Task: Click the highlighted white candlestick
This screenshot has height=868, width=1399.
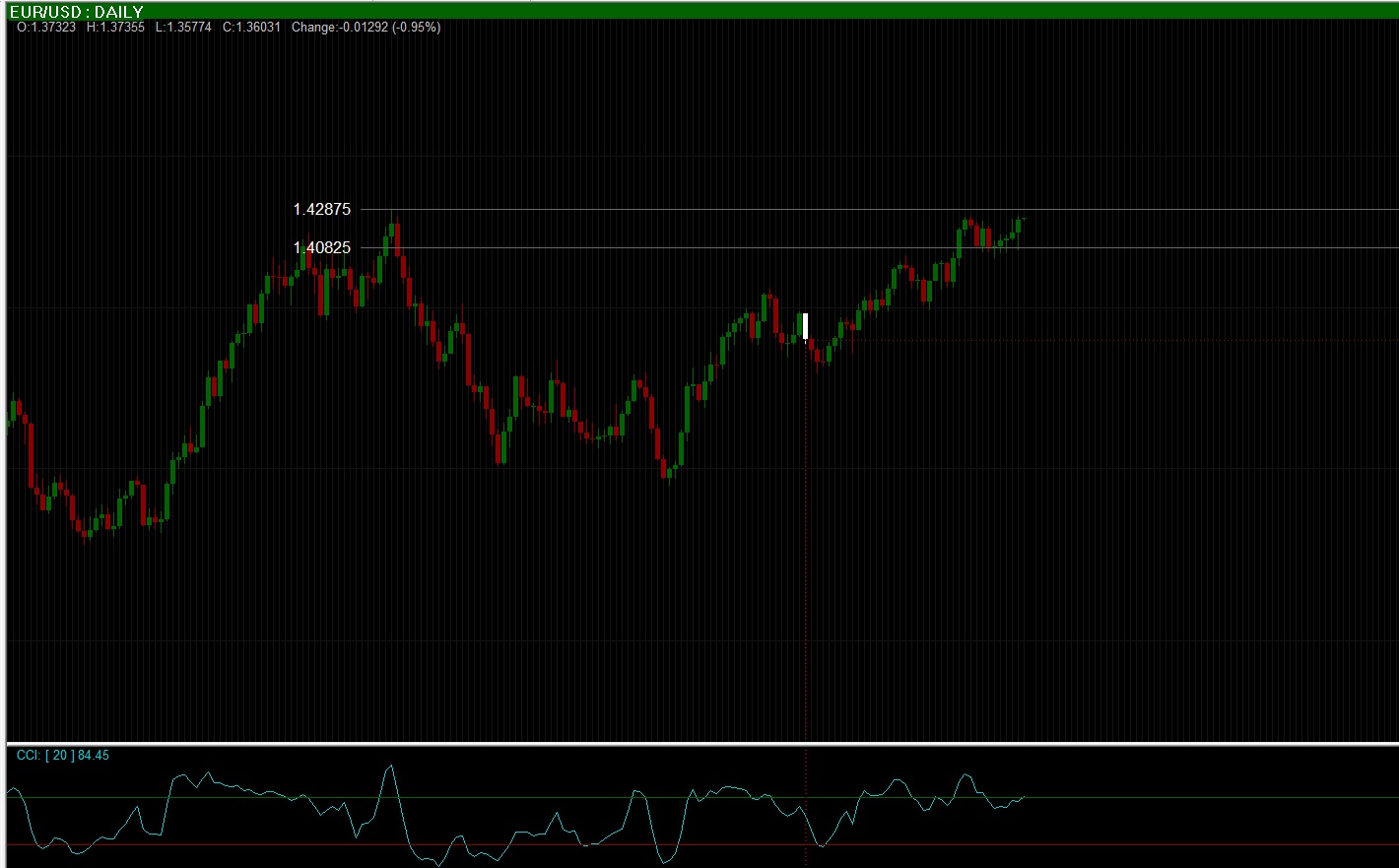Action: (805, 326)
